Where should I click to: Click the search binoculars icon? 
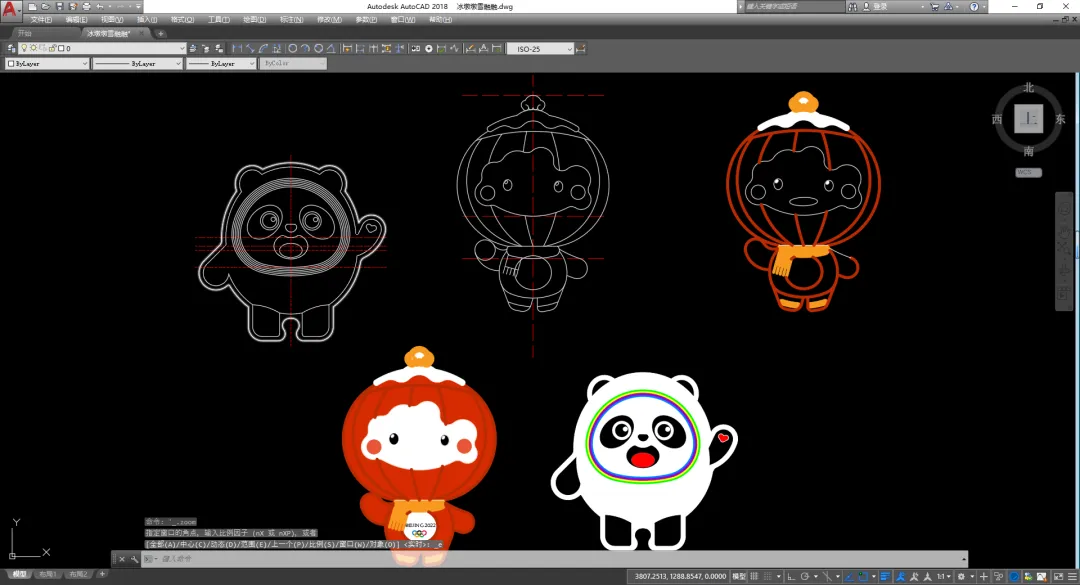click(x=853, y=6)
